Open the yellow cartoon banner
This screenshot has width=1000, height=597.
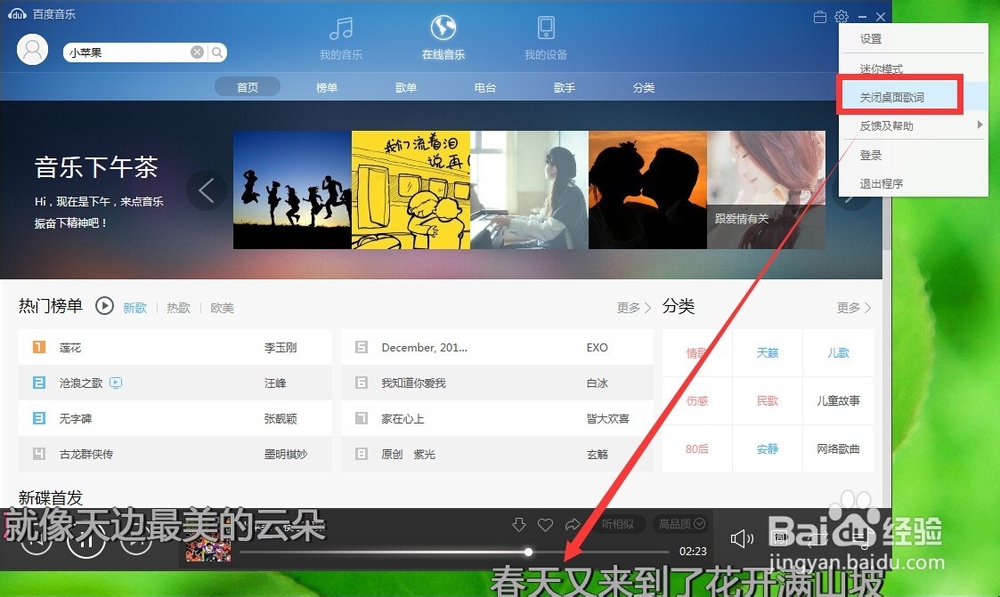pos(411,189)
